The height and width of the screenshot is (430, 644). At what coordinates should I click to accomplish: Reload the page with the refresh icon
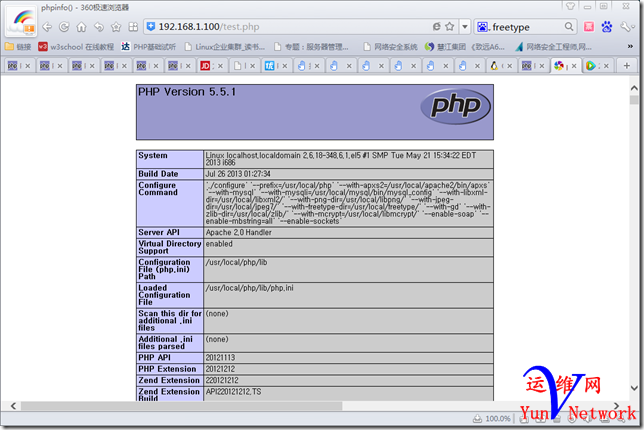coord(64,27)
